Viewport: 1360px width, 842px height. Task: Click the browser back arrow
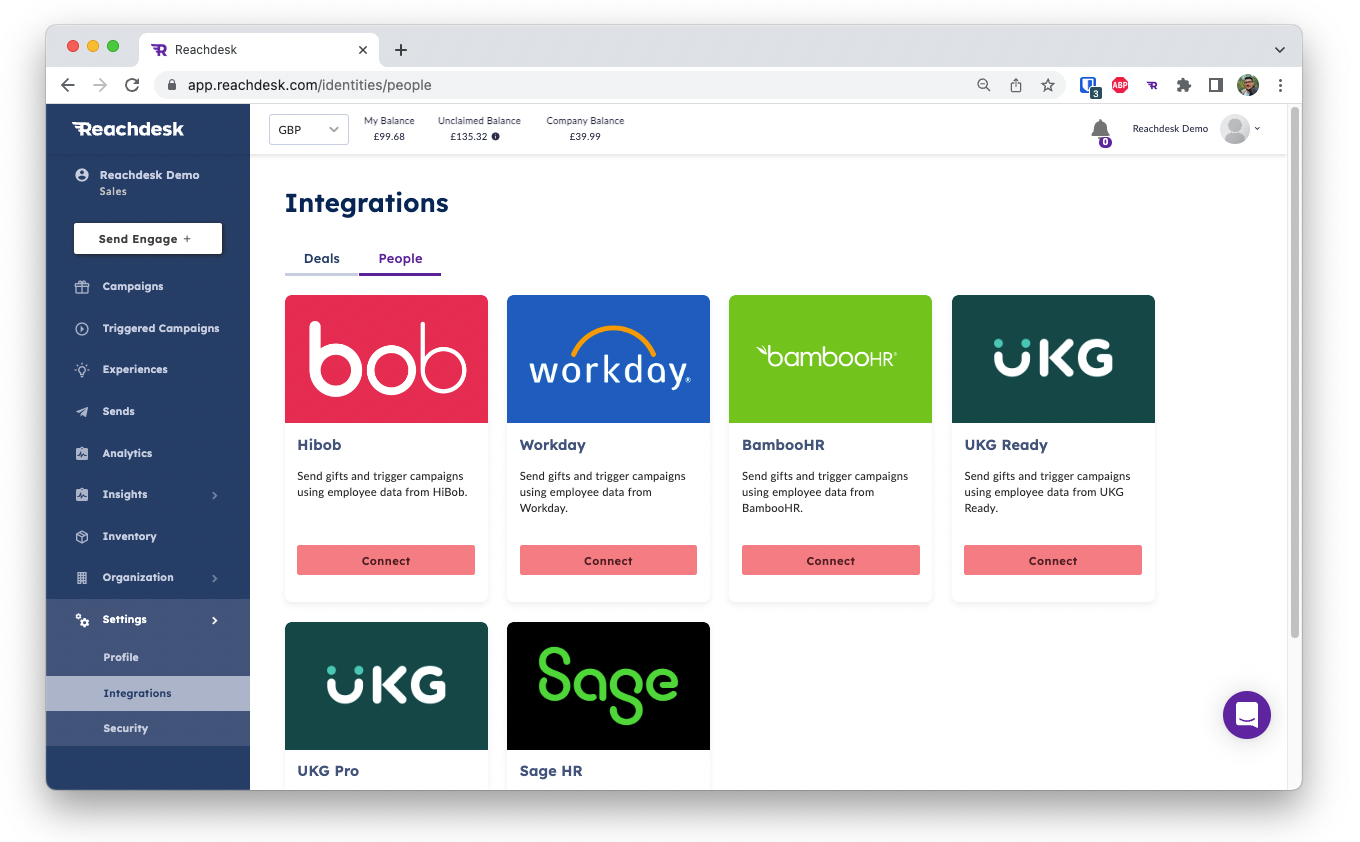coord(68,85)
